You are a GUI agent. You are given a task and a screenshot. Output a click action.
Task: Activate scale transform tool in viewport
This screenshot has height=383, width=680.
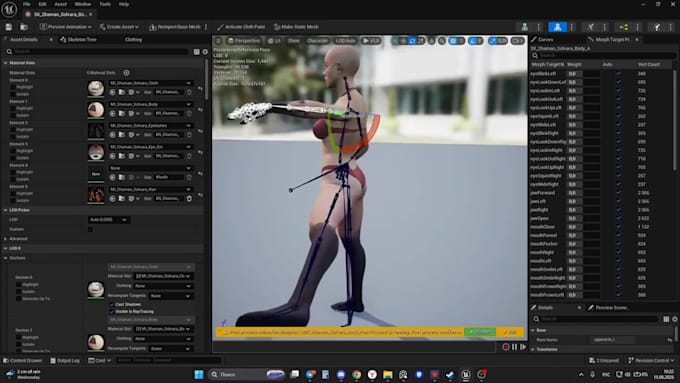pos(421,41)
